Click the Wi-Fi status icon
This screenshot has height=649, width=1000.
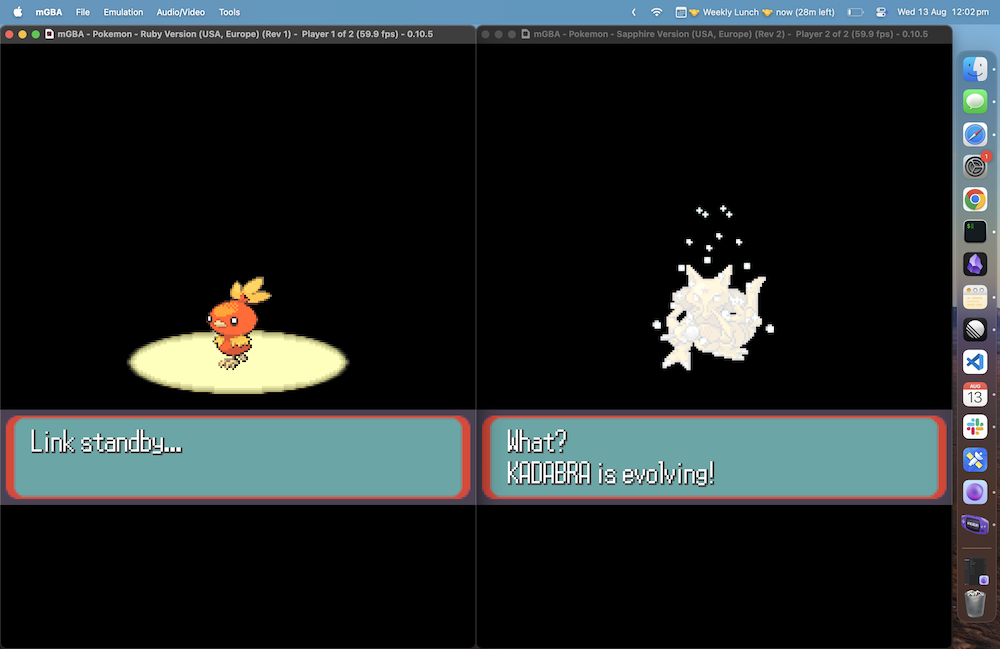coord(657,12)
